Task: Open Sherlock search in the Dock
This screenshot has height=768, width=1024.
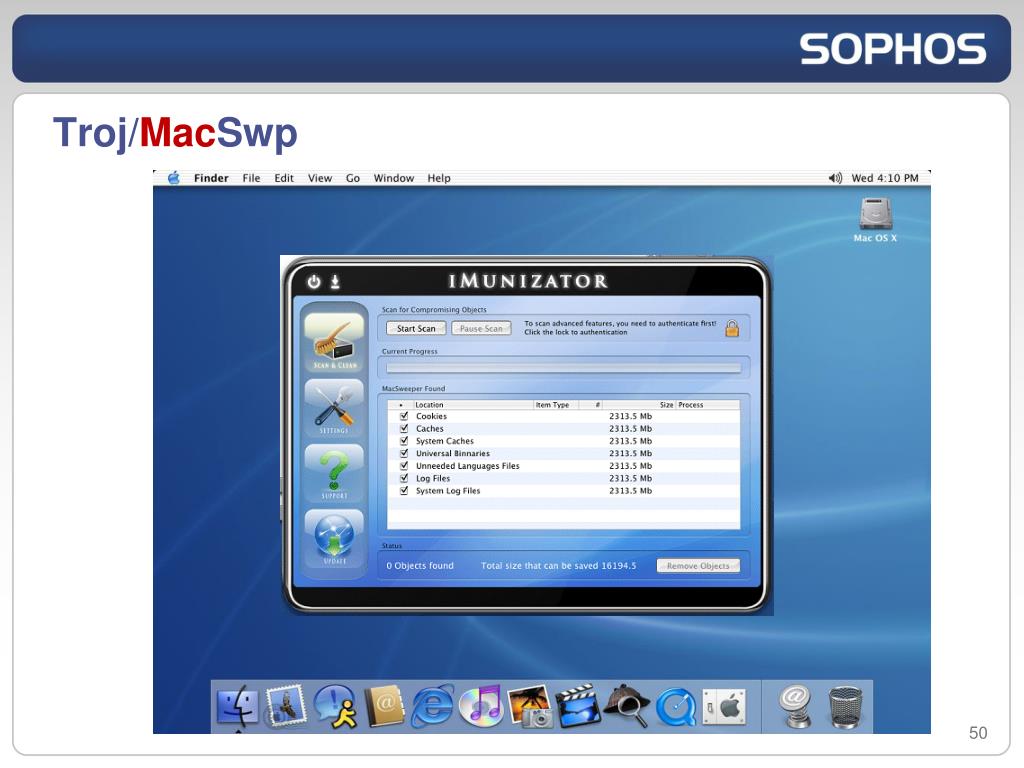Action: pyautogui.click(x=626, y=706)
